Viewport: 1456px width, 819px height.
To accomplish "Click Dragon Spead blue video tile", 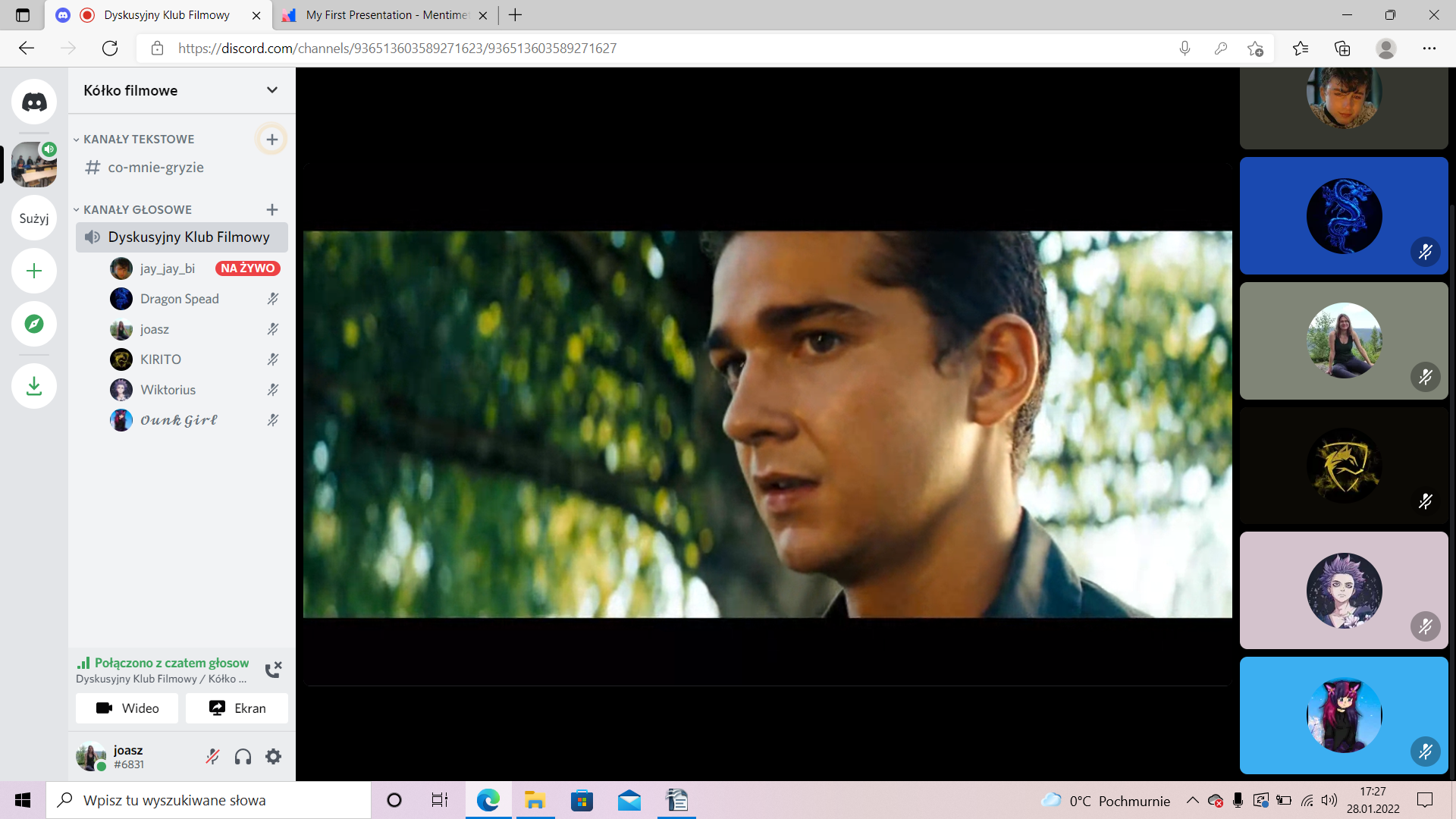I will 1344,215.
